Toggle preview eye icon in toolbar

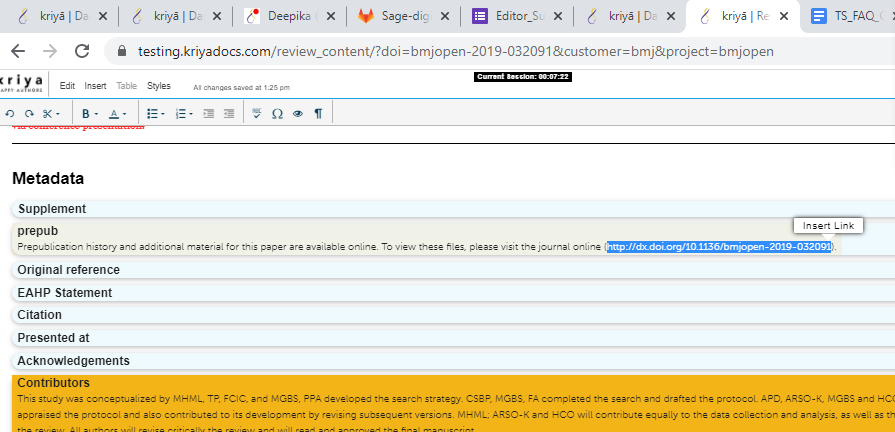coord(297,114)
